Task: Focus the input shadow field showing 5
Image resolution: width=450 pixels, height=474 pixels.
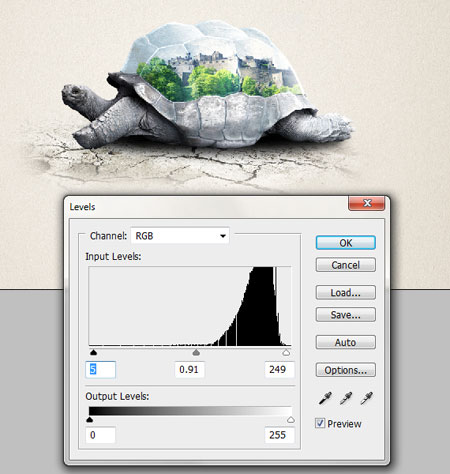Action: pyautogui.click(x=101, y=370)
